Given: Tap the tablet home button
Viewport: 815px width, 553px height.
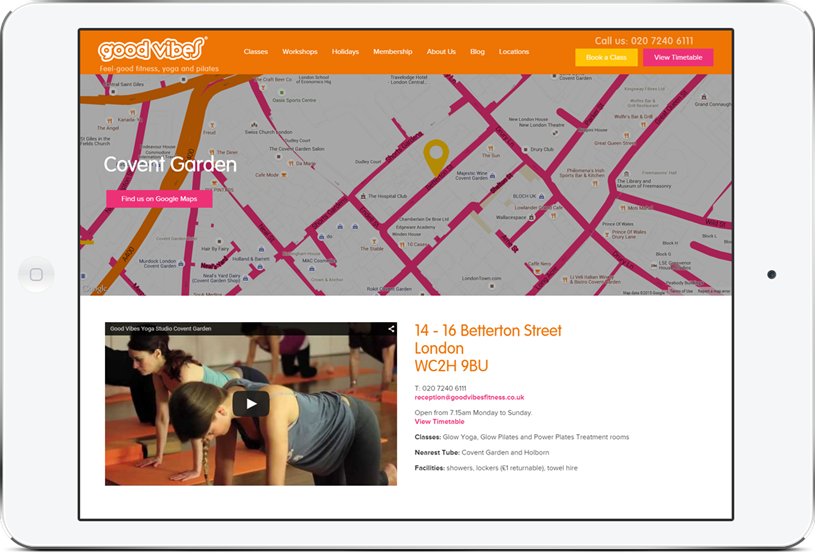Looking at the screenshot, I should tap(36, 274).
